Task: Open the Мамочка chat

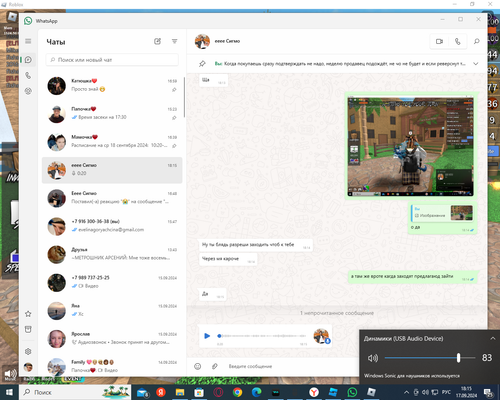Action: (112, 142)
